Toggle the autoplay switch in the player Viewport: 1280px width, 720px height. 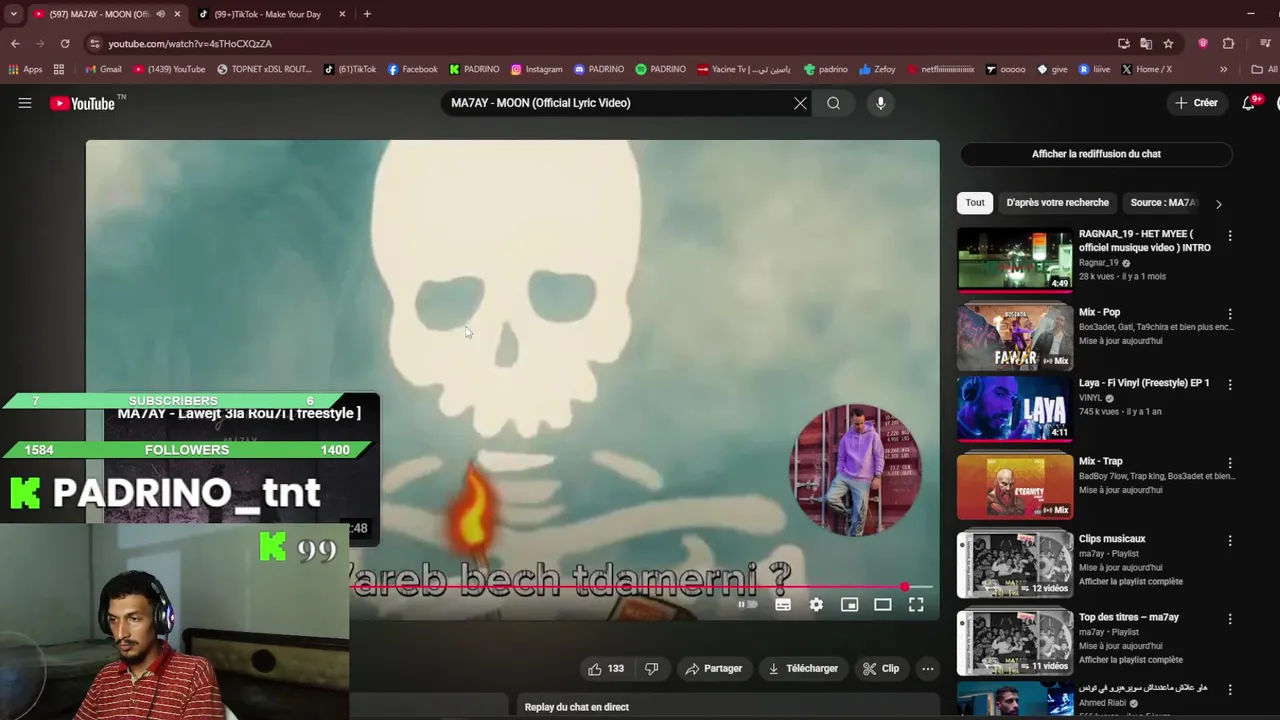click(746, 604)
